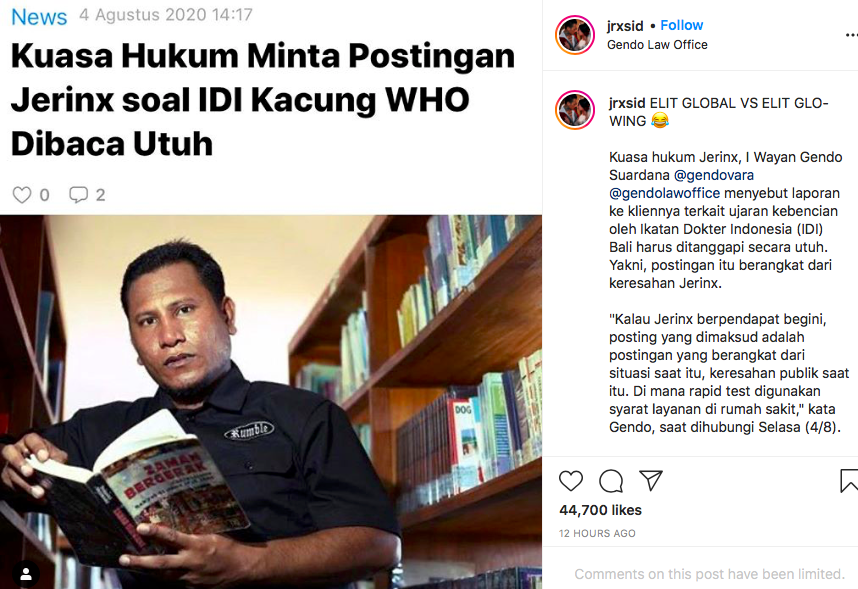
Task: Follow the jrxsid account
Action: point(681,25)
